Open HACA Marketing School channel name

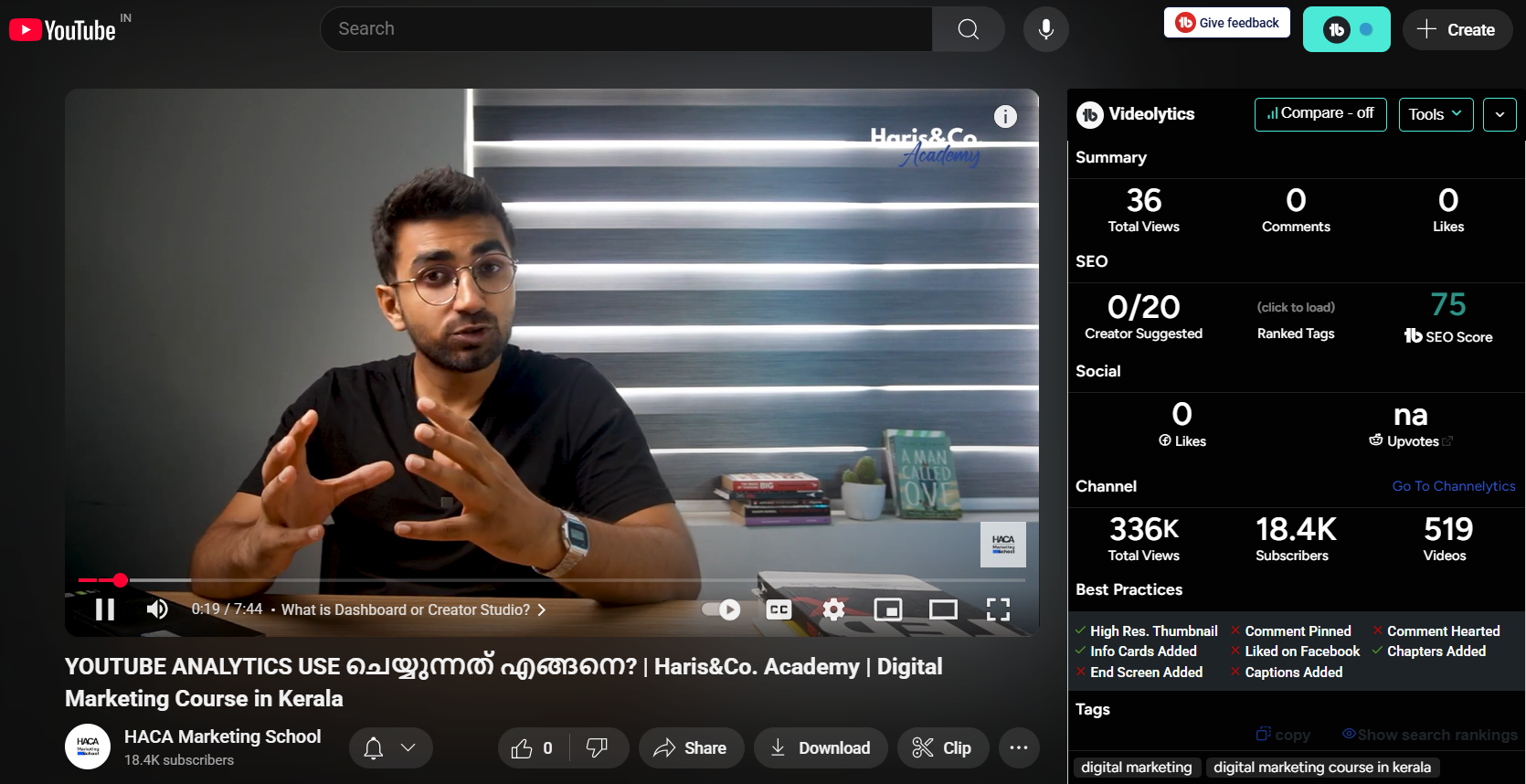tap(222, 736)
